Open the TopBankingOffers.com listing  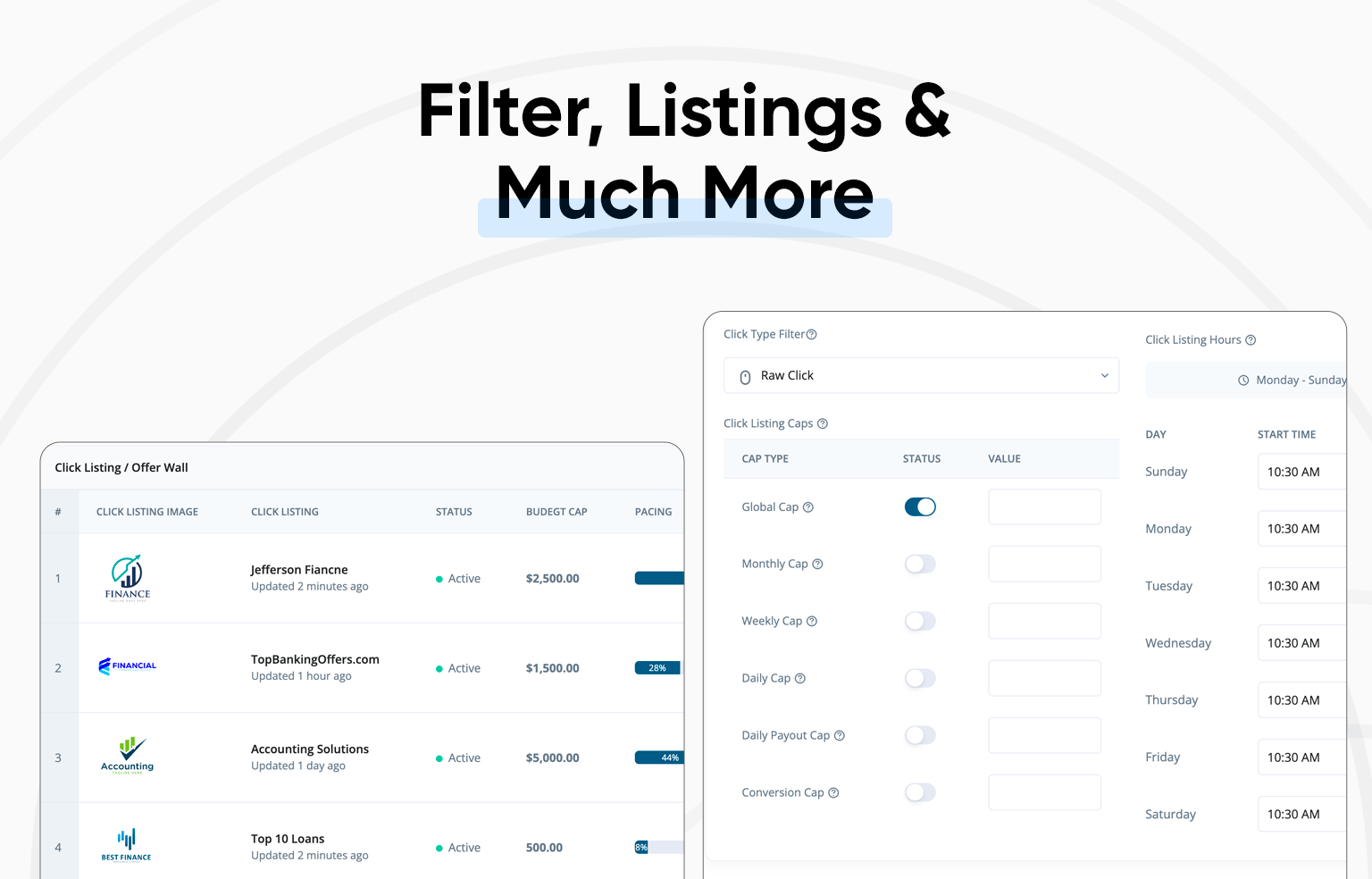click(315, 659)
